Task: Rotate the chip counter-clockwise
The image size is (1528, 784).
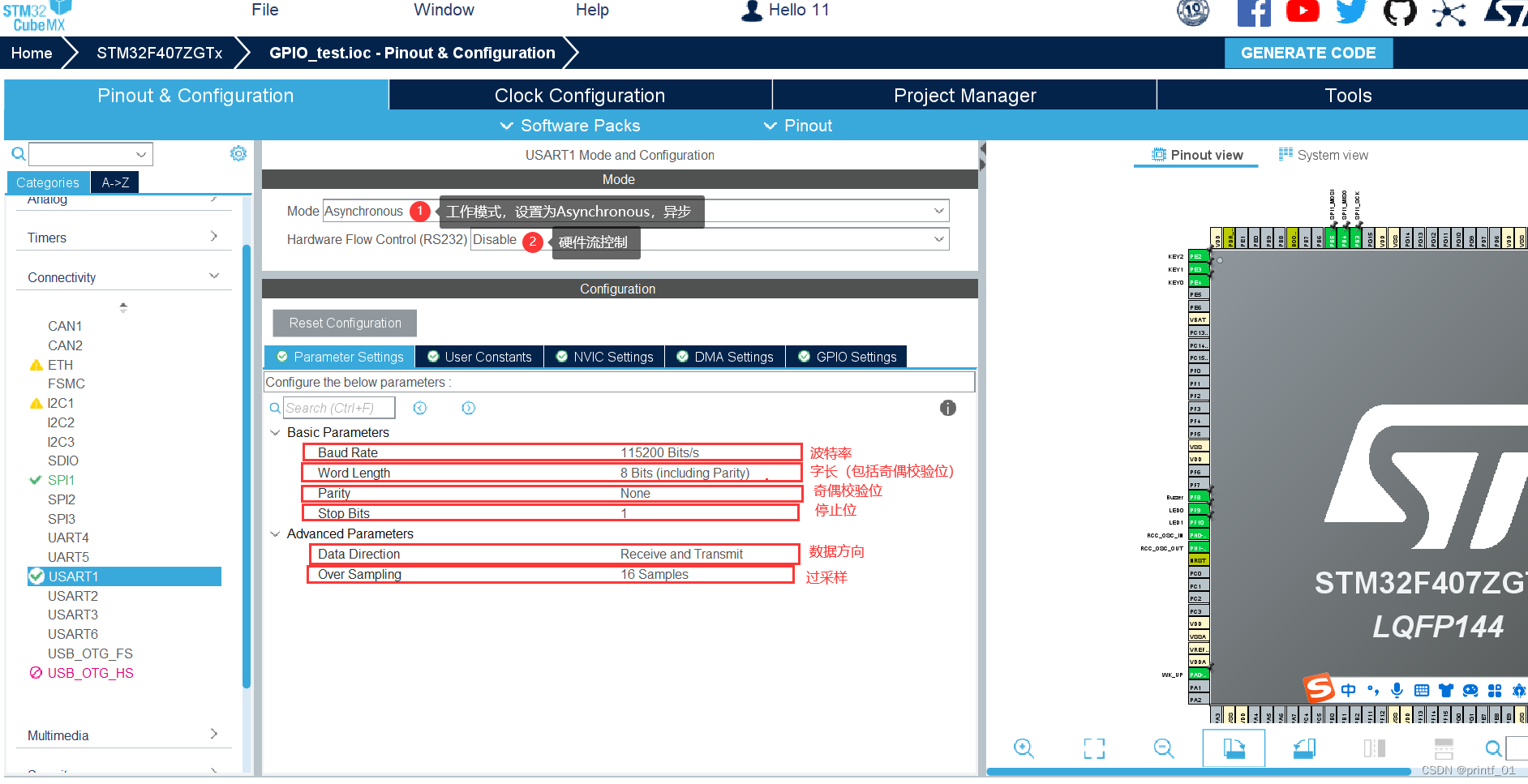Action: pos(1304,748)
